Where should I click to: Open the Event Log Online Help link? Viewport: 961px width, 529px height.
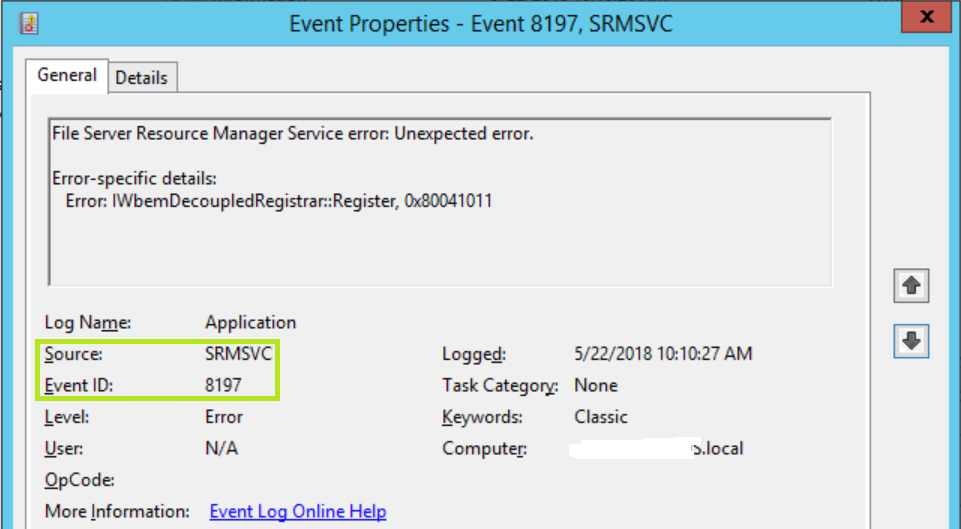297,511
